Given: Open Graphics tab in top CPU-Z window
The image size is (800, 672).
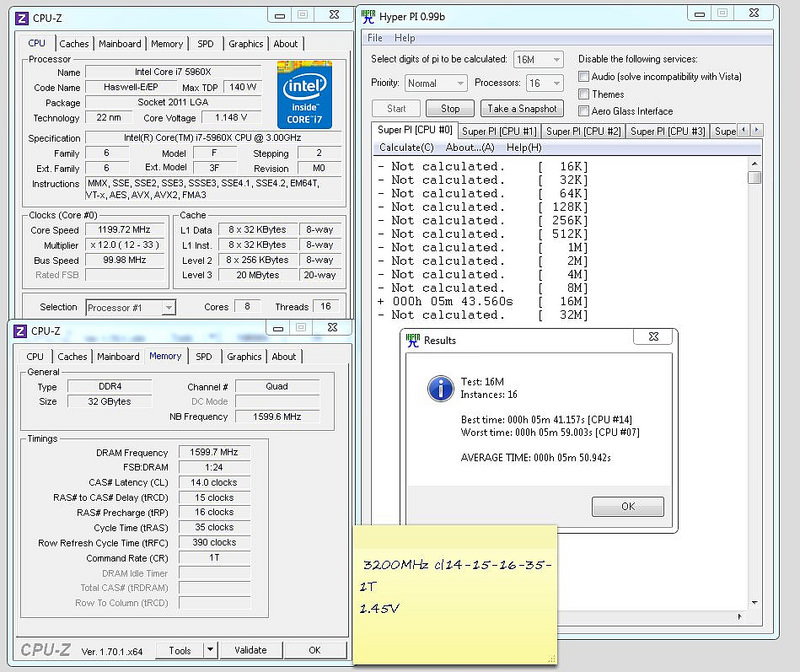Looking at the screenshot, I should (x=246, y=44).
